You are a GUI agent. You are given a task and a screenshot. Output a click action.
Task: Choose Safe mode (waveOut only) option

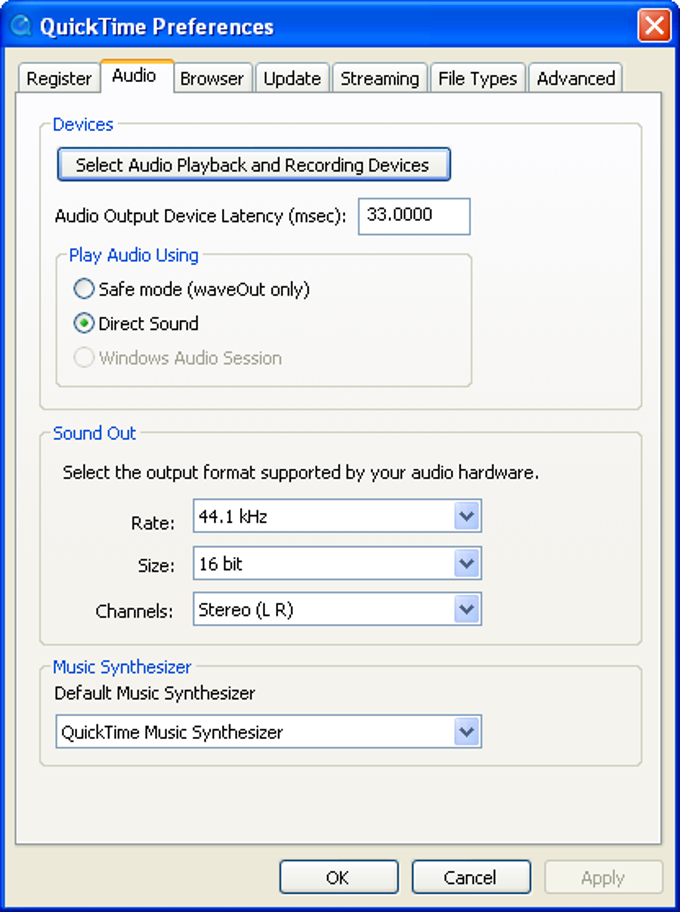(84, 289)
